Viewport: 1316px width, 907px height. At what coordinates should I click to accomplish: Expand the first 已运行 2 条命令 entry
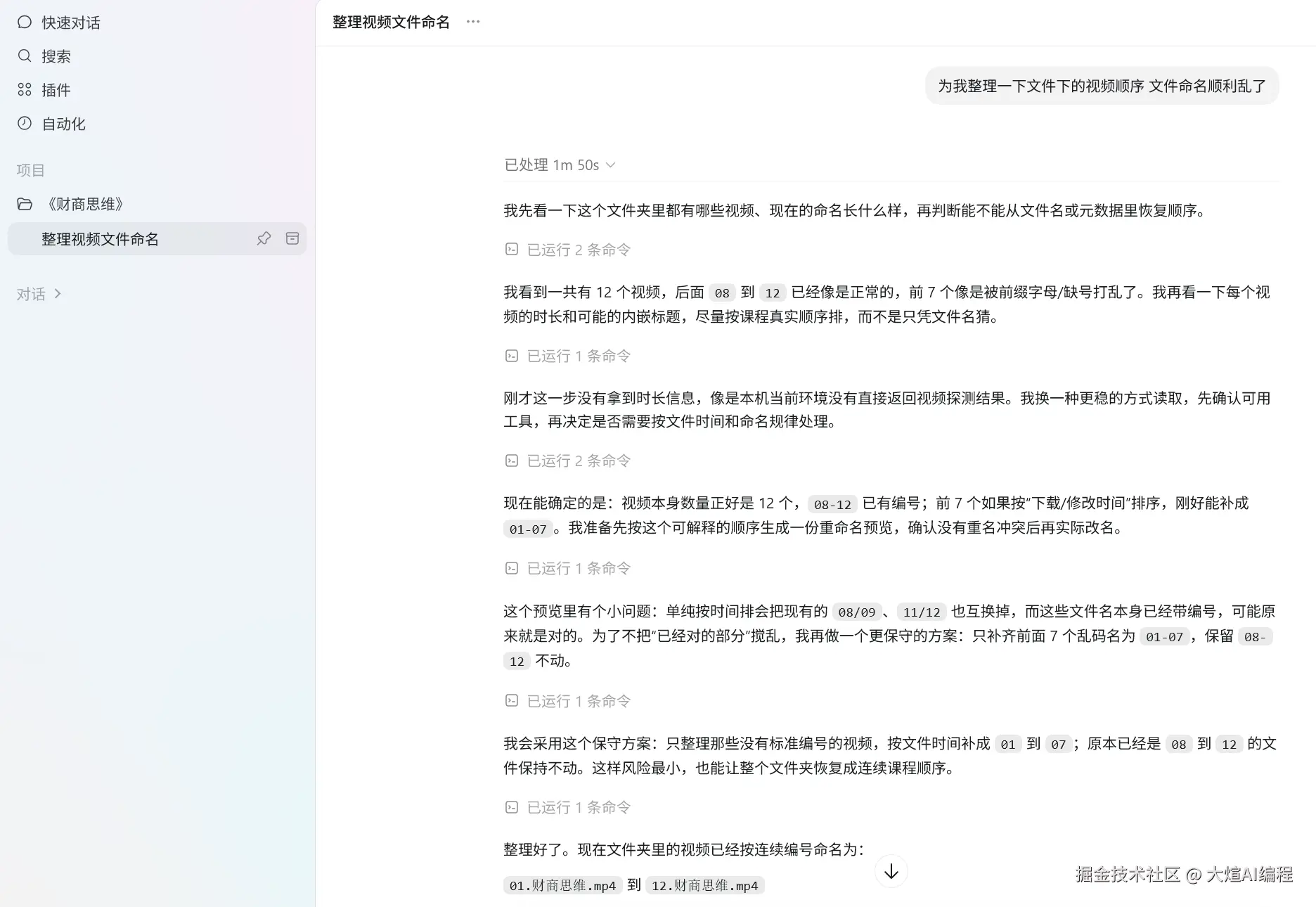click(x=568, y=250)
